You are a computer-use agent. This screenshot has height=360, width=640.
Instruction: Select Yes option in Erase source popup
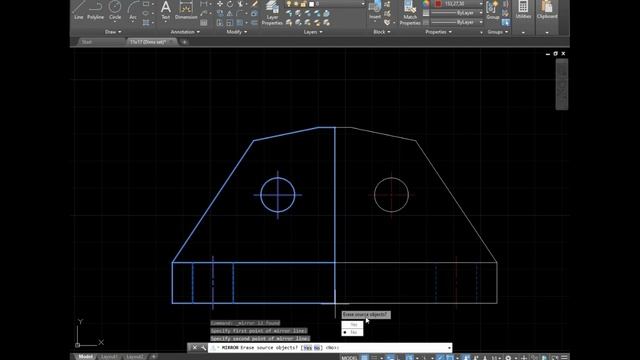[352, 324]
